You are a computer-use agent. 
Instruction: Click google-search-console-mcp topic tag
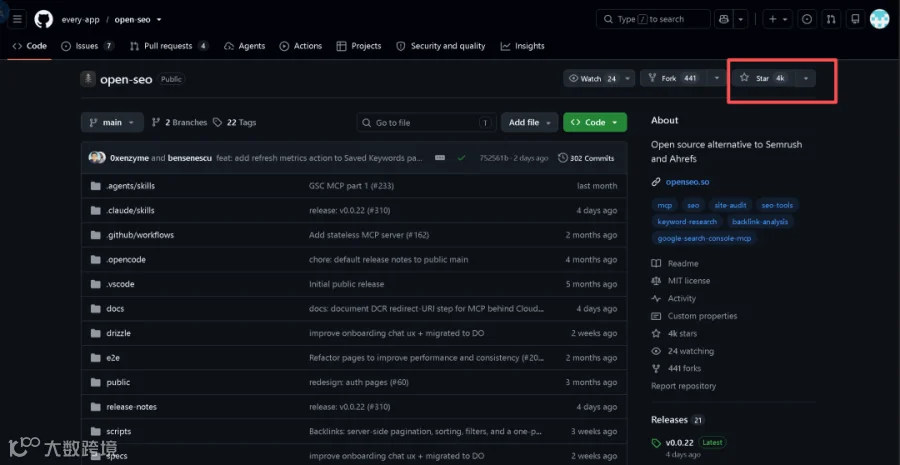pyautogui.click(x=704, y=238)
